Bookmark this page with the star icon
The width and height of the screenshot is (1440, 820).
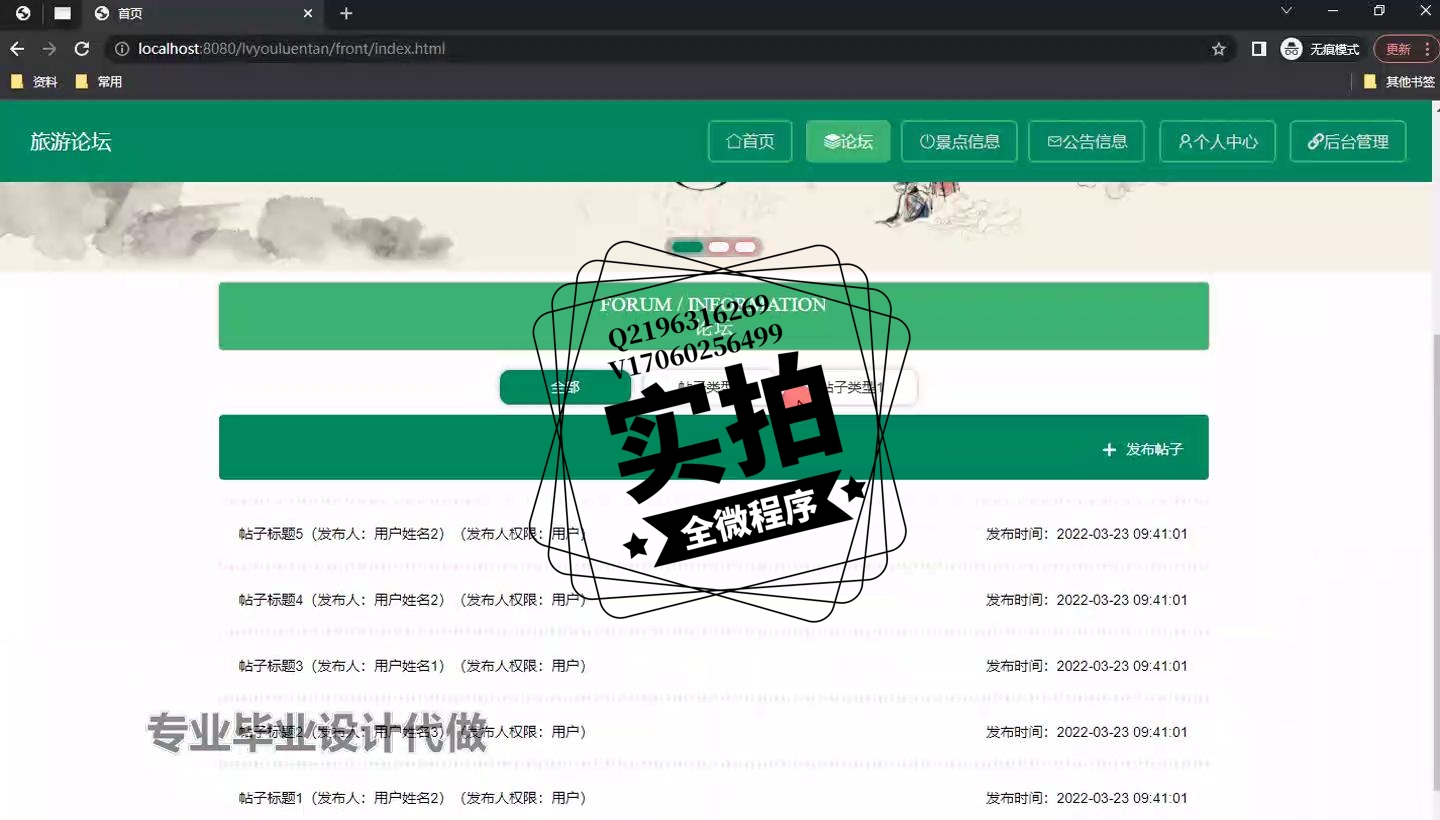point(1218,49)
